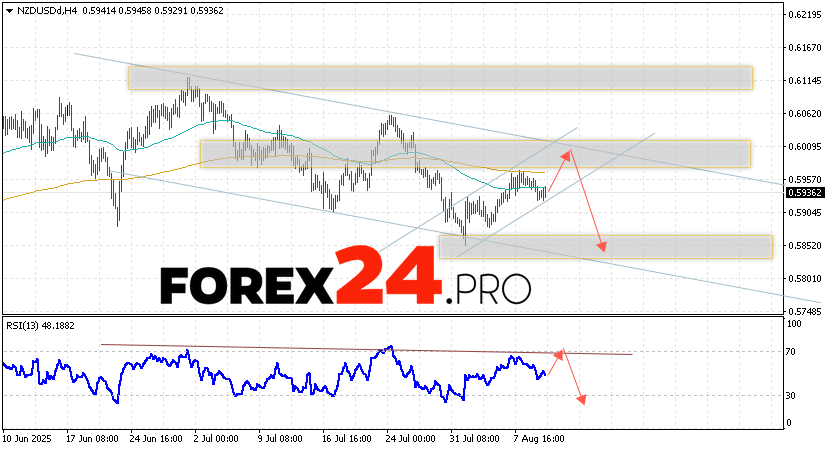Click the lower gray support zone rectangle
829x450 pixels.
605,247
